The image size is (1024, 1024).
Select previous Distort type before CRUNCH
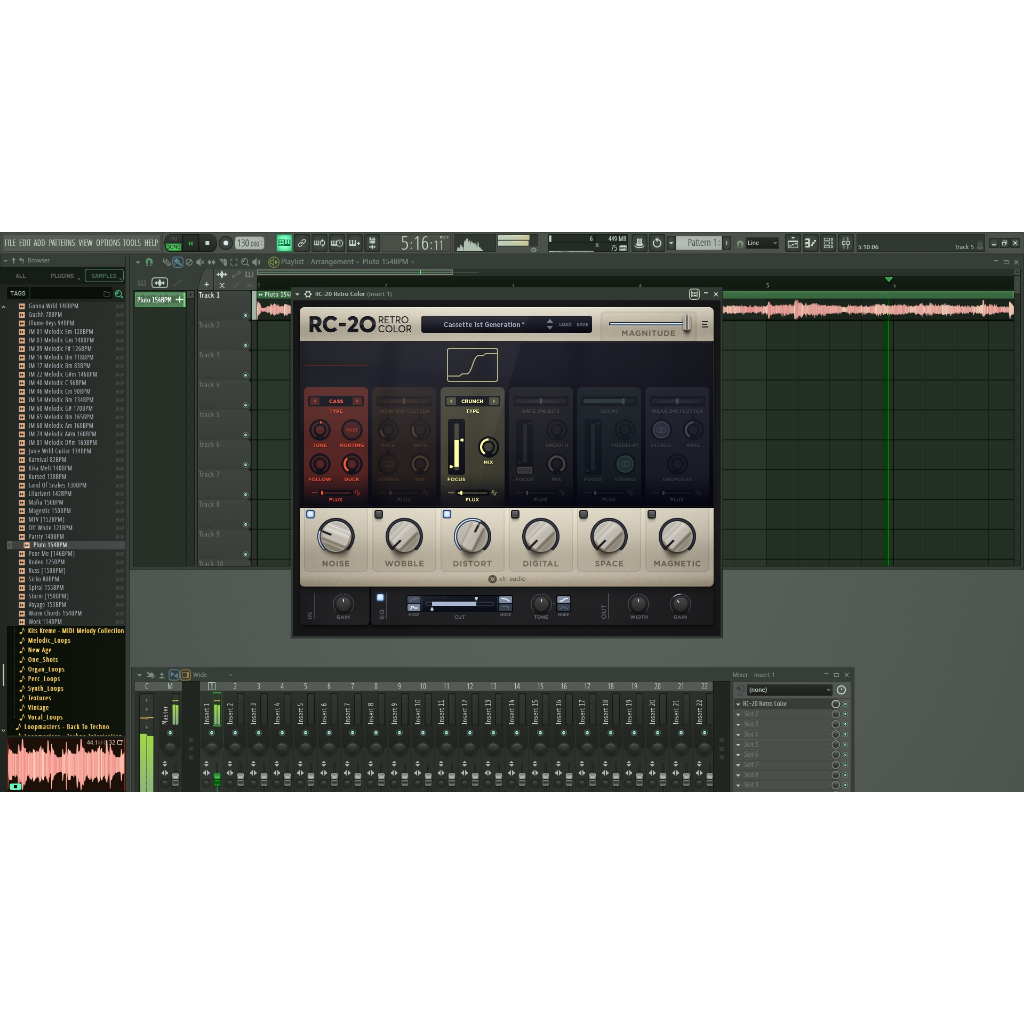pos(451,401)
